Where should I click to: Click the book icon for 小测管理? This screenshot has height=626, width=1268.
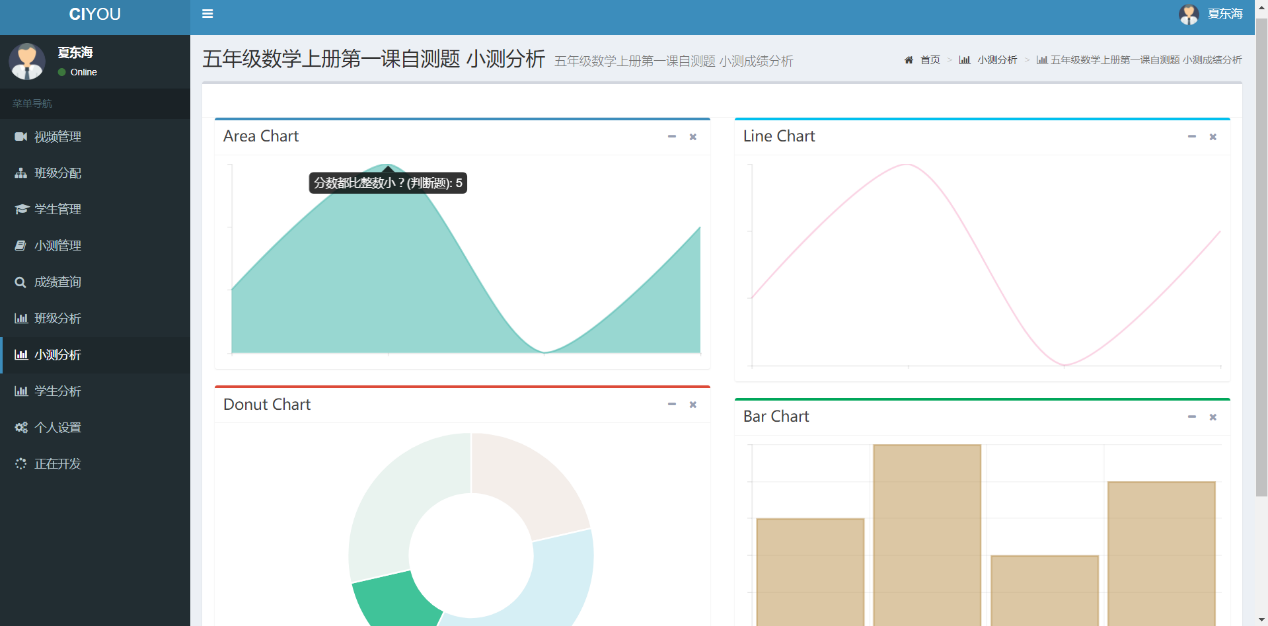21,246
